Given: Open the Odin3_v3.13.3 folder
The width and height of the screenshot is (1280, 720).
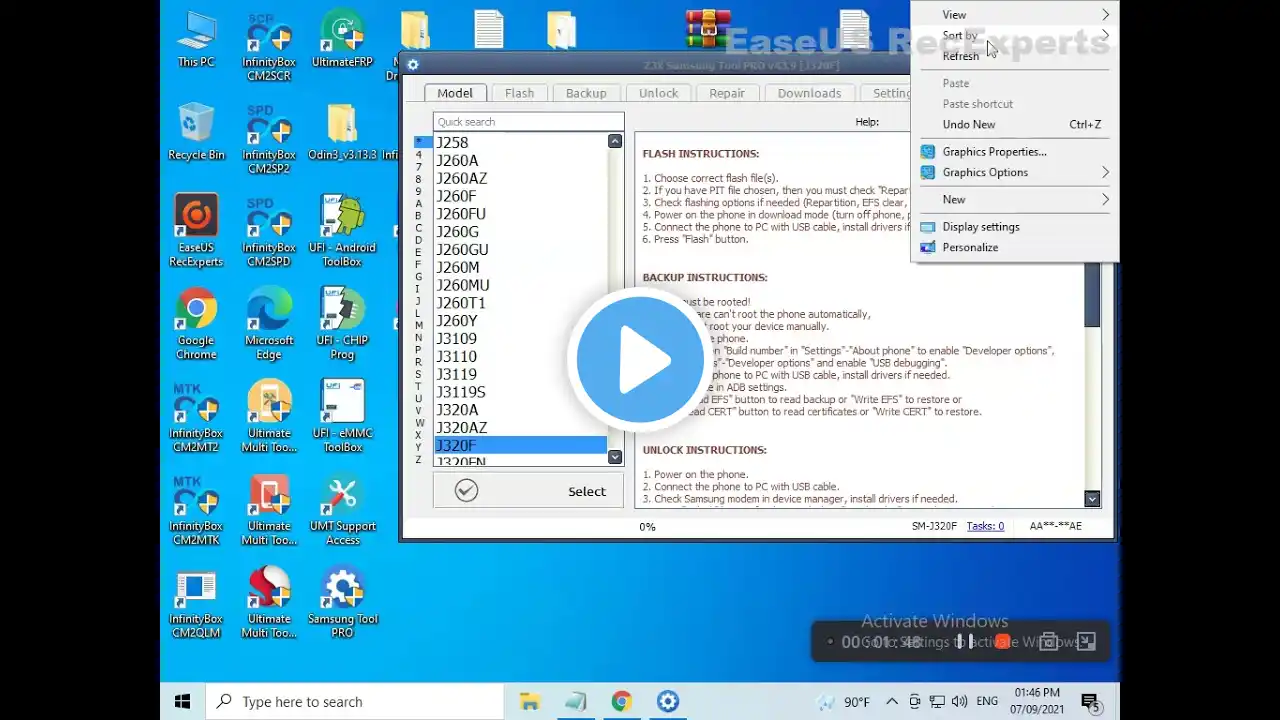Looking at the screenshot, I should pyautogui.click(x=342, y=133).
